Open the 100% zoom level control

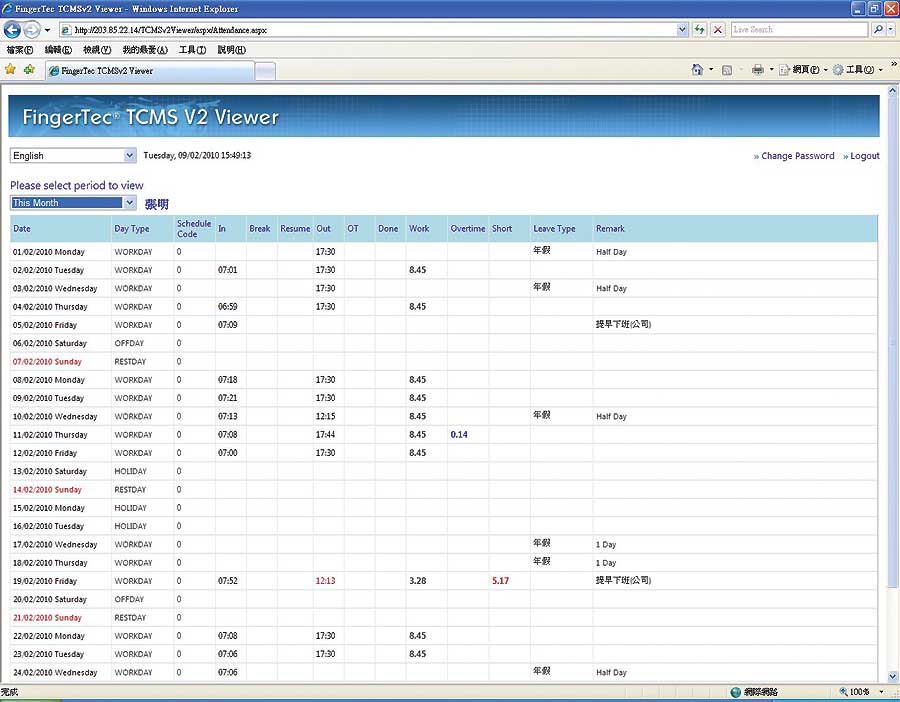pyautogui.click(x=860, y=692)
